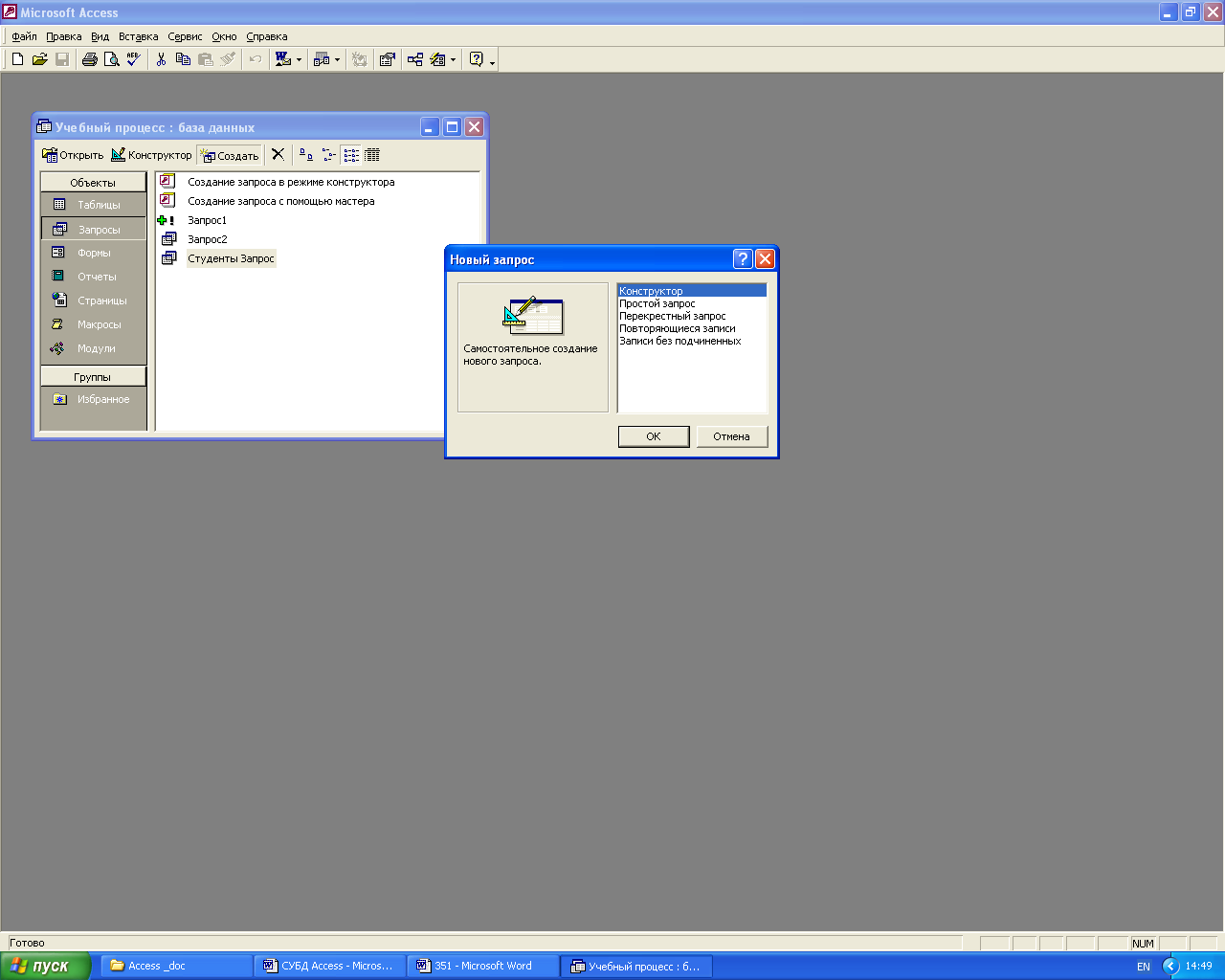Screen dimensions: 1225x980
Task: Open the Вставка menu
Action: [139, 36]
